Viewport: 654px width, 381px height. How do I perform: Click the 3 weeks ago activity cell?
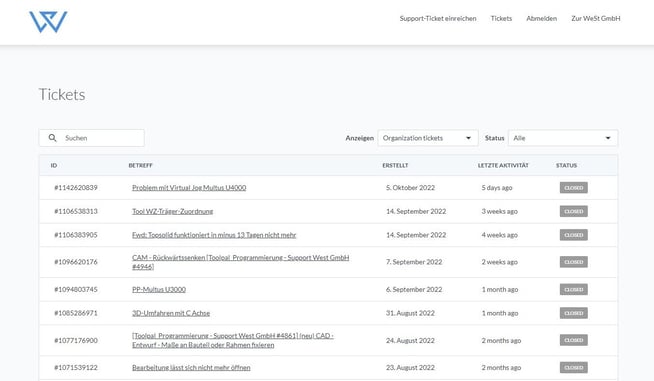pyautogui.click(x=500, y=211)
